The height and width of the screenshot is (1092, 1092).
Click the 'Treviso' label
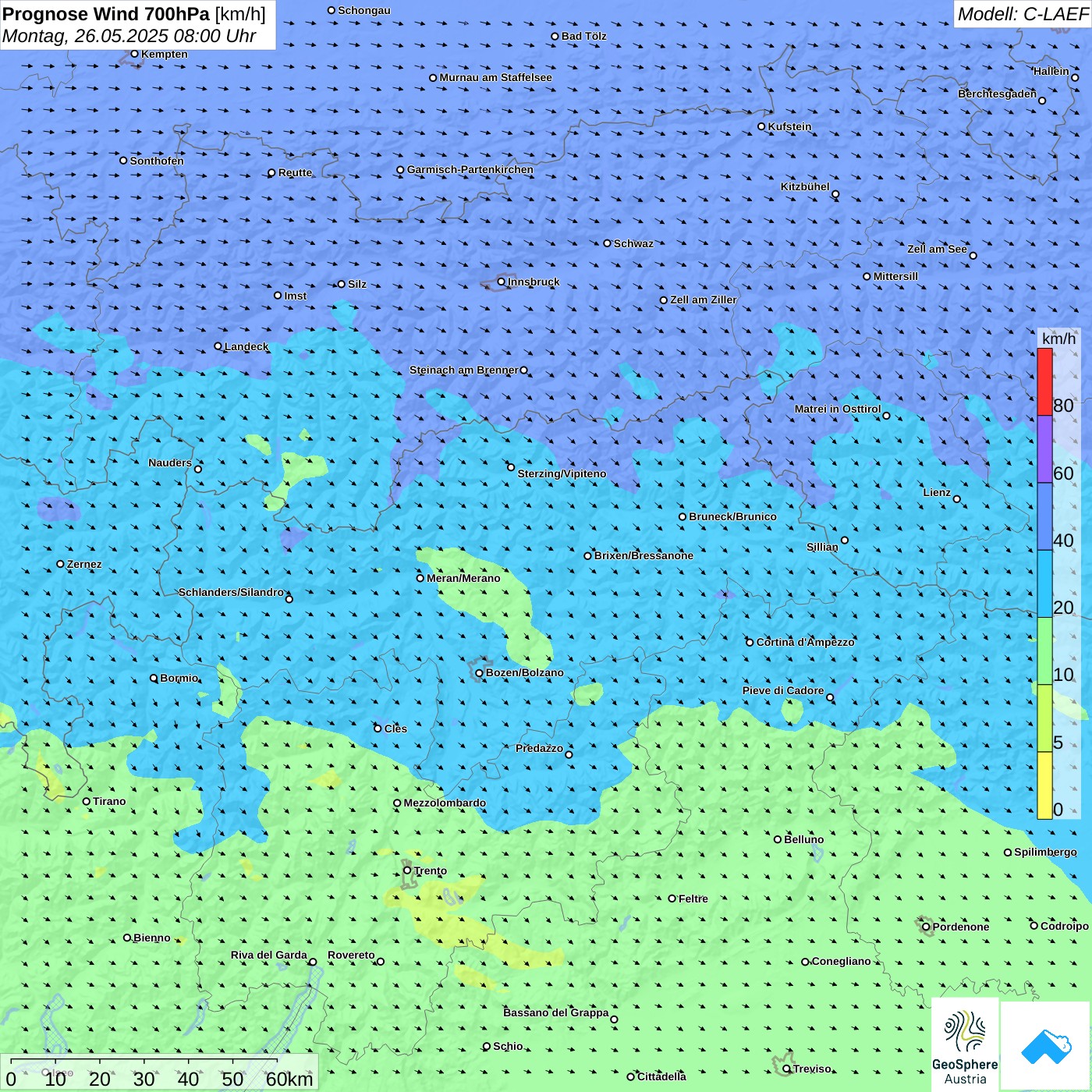pyautogui.click(x=812, y=1069)
